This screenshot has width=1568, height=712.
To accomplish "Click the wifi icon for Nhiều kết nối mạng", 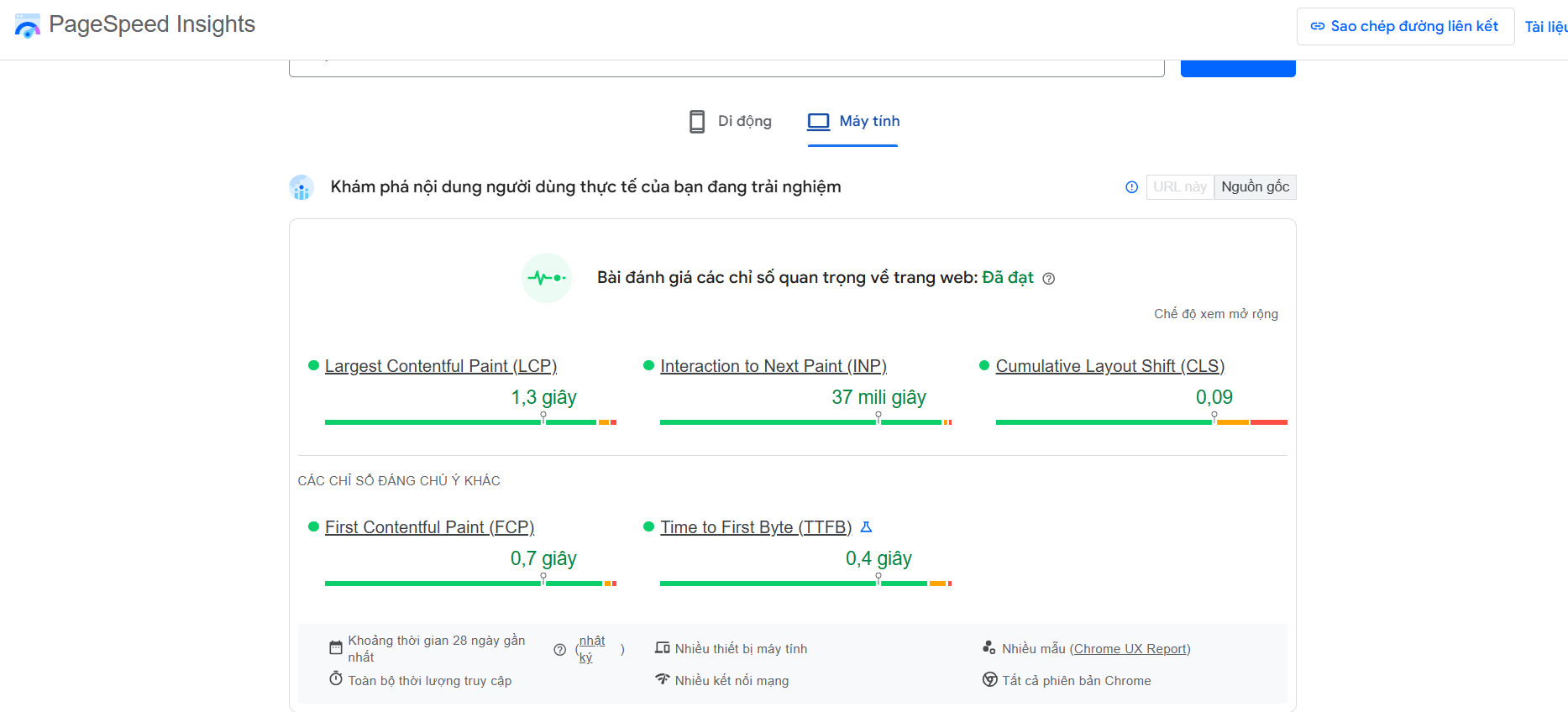I will (x=663, y=679).
